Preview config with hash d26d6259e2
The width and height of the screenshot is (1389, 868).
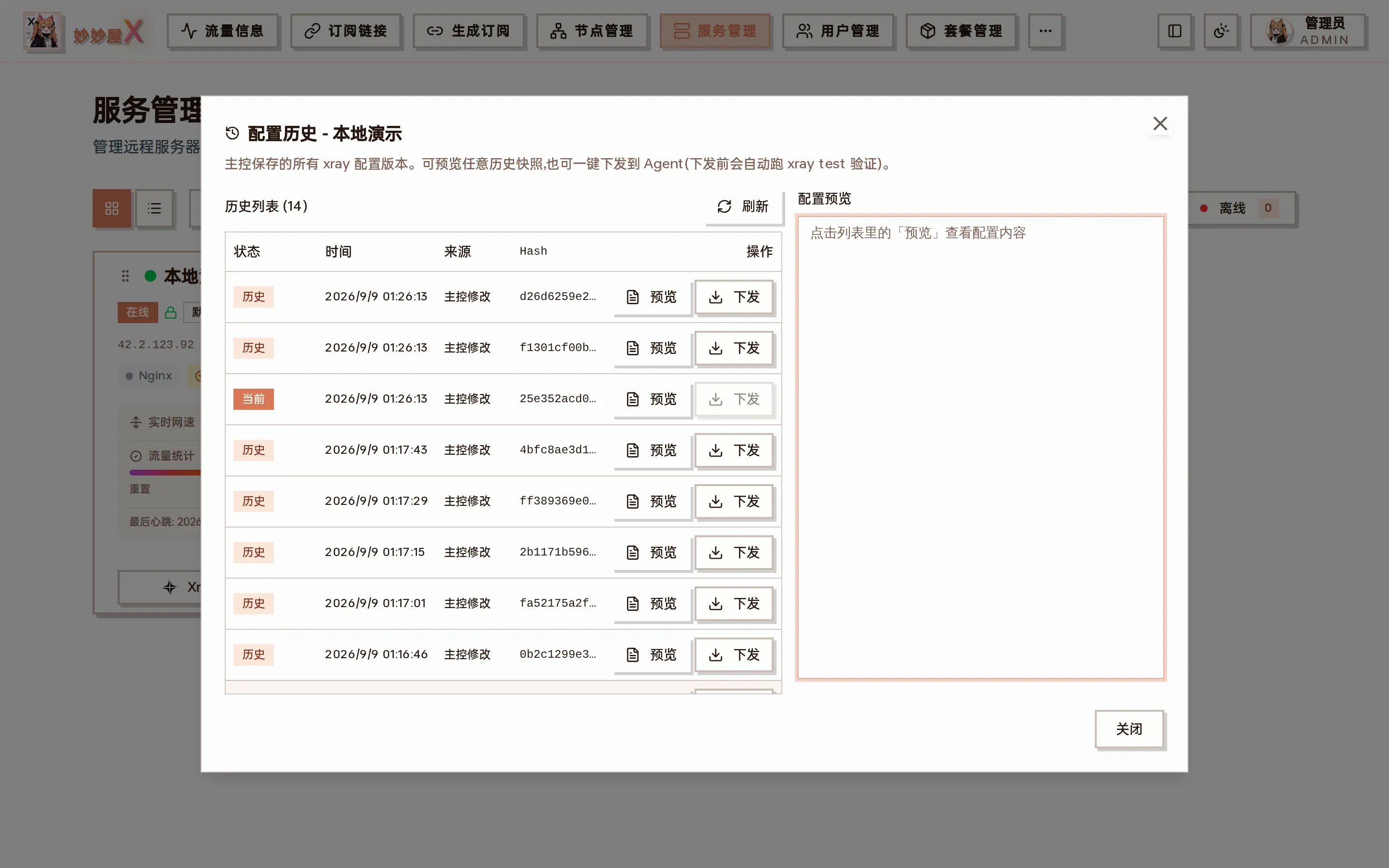pyautogui.click(x=652, y=297)
